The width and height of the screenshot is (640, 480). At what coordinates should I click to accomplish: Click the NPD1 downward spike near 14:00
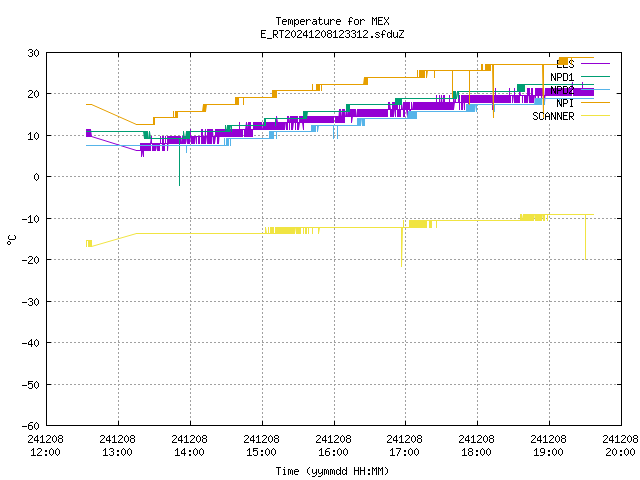click(180, 163)
